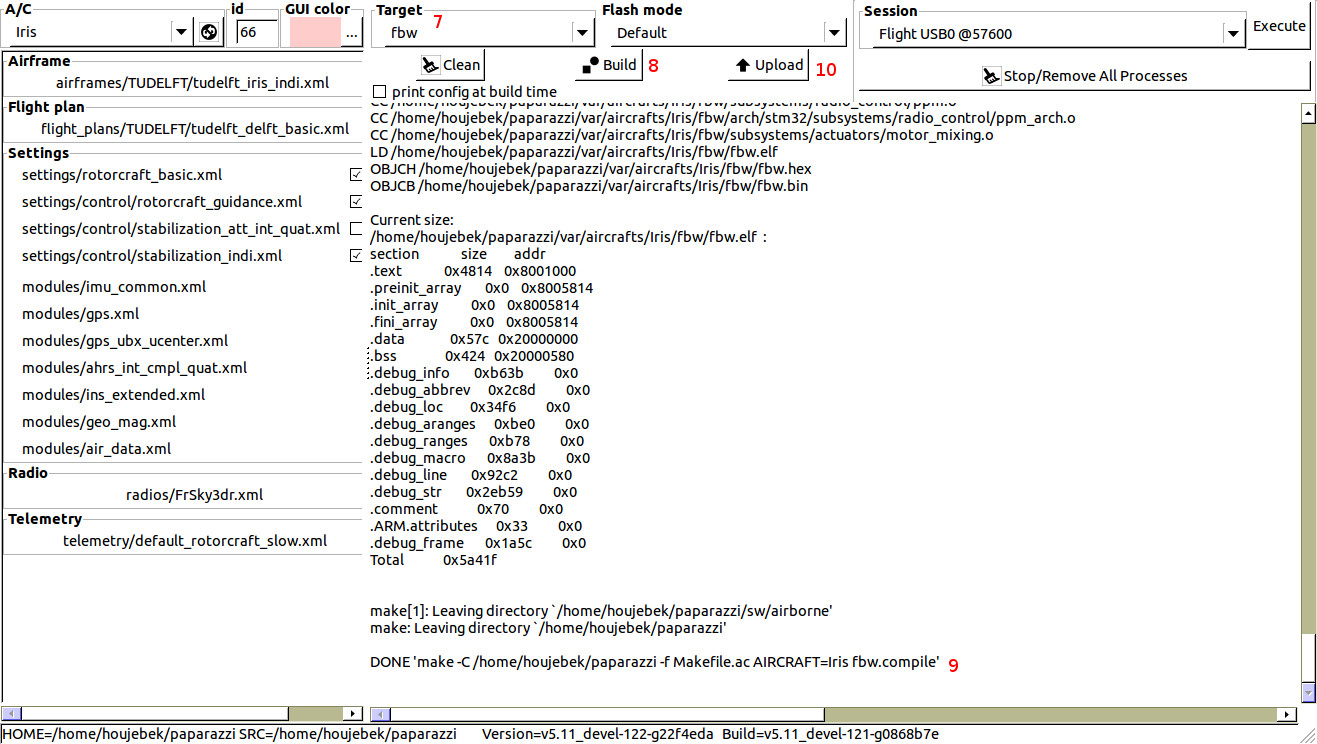The width and height of the screenshot is (1317, 744).
Task: Toggle the rotorcraft_basic.xml settings checkbox
Action: 356,175
